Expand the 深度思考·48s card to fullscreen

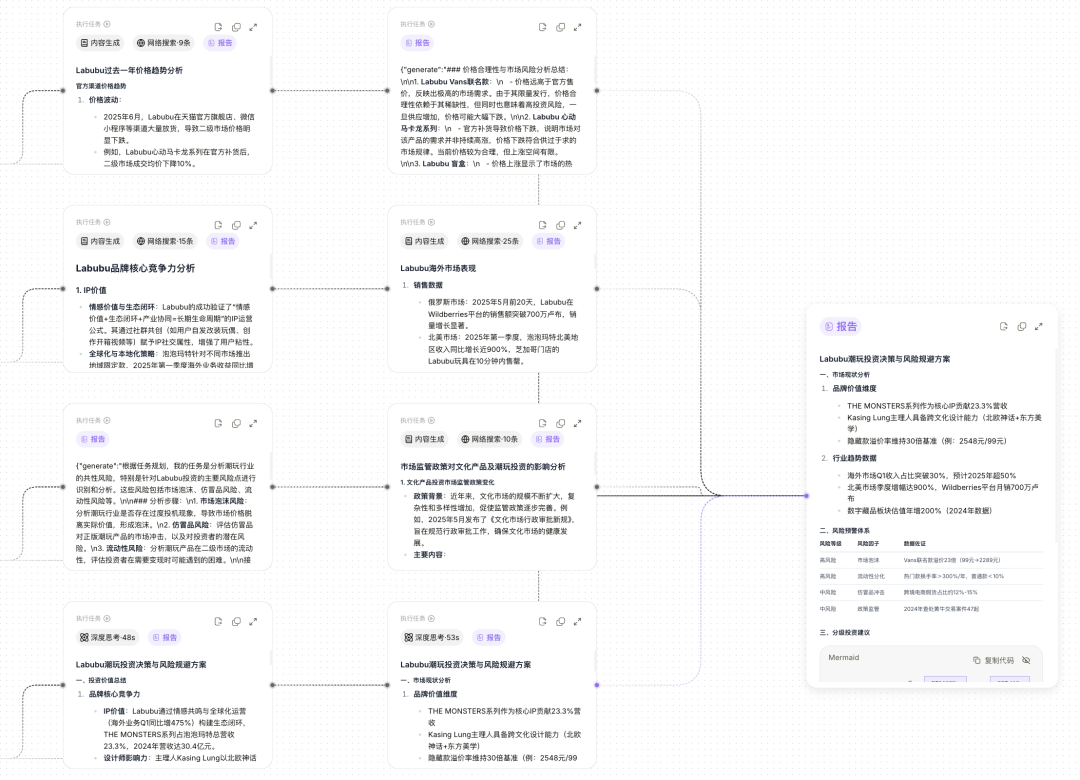[x=253, y=622]
